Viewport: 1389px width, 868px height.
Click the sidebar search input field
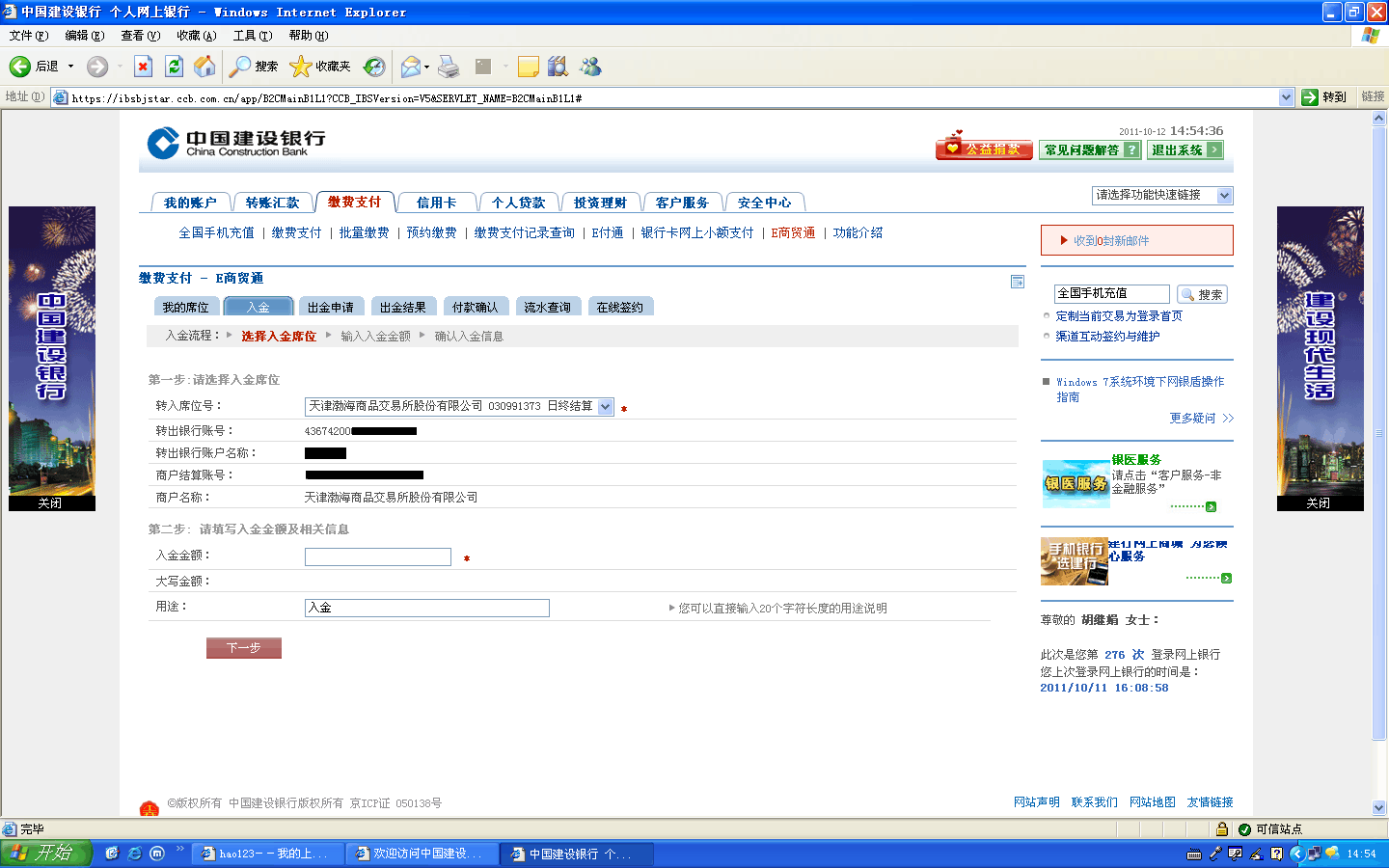pos(1112,293)
